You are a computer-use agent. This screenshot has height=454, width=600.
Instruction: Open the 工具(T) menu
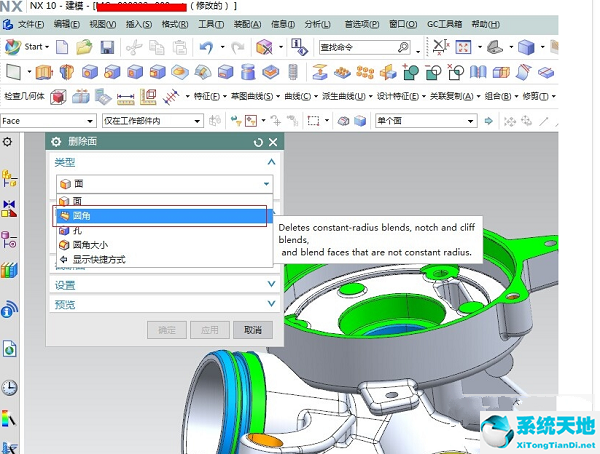pos(211,24)
